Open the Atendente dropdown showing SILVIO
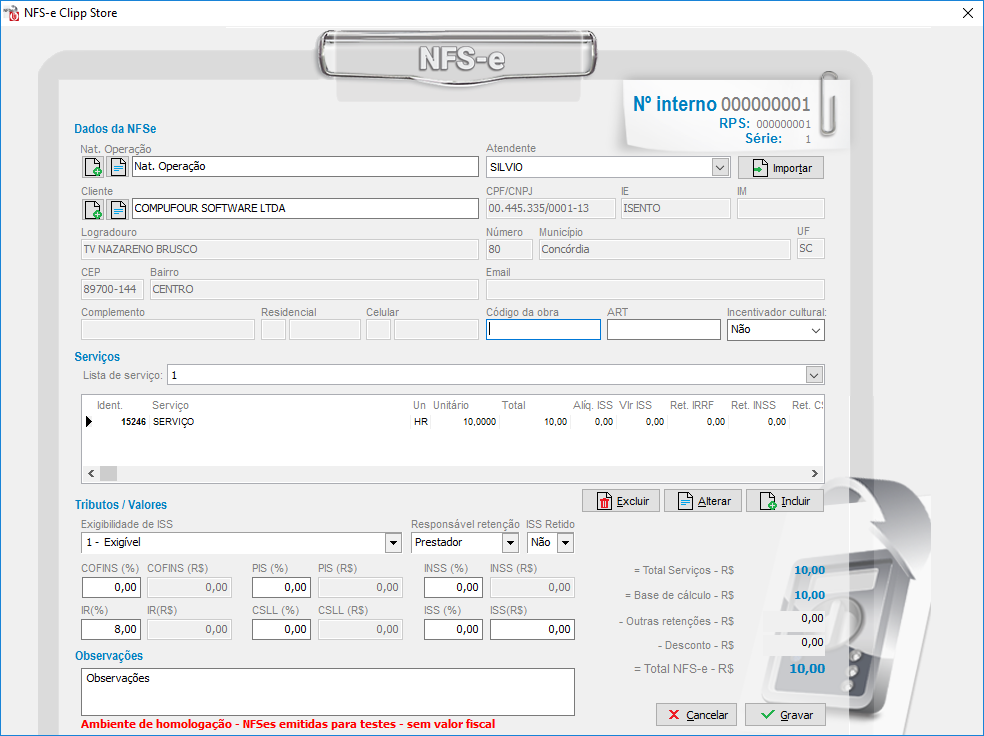 (x=719, y=167)
